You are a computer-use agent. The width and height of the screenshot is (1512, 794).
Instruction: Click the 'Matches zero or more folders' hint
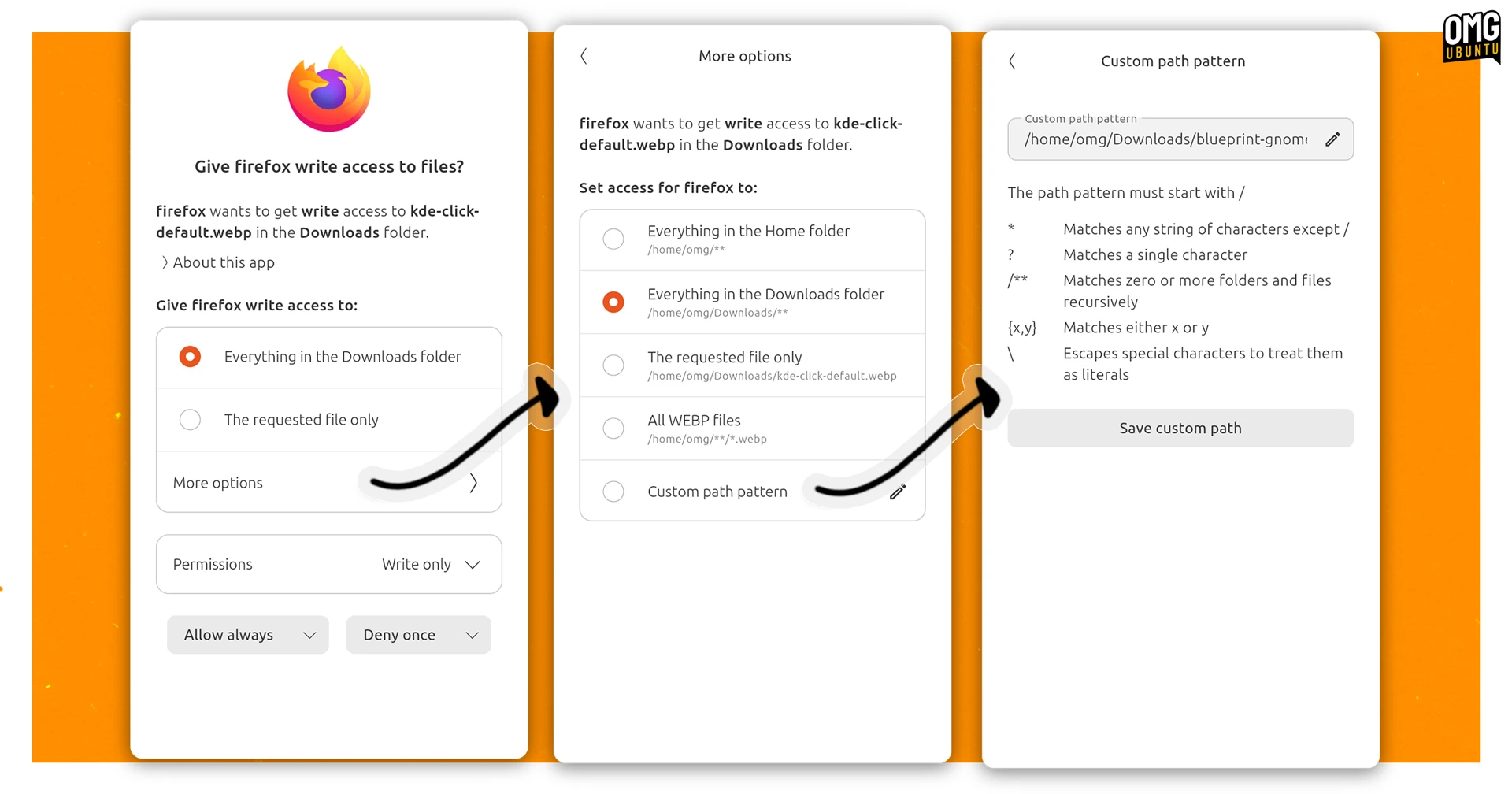click(x=1197, y=291)
